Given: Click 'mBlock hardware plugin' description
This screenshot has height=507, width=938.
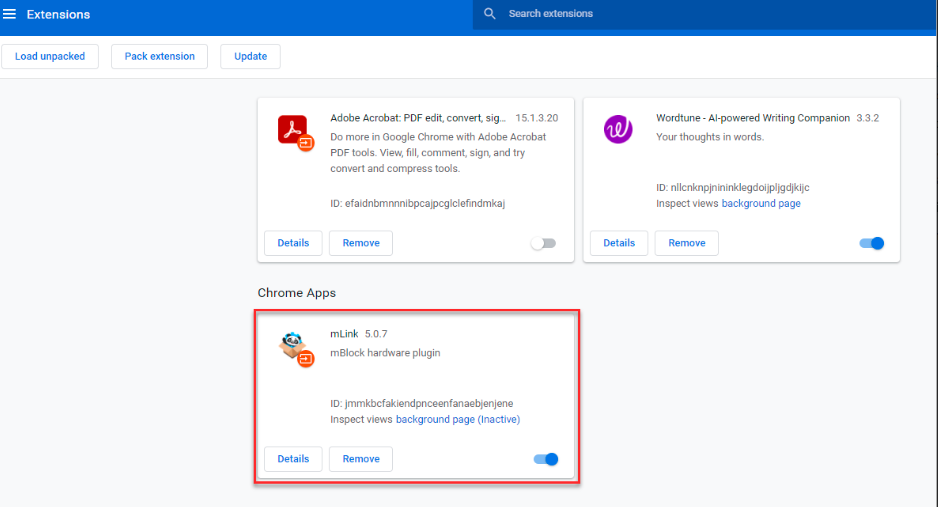Looking at the screenshot, I should point(385,353).
